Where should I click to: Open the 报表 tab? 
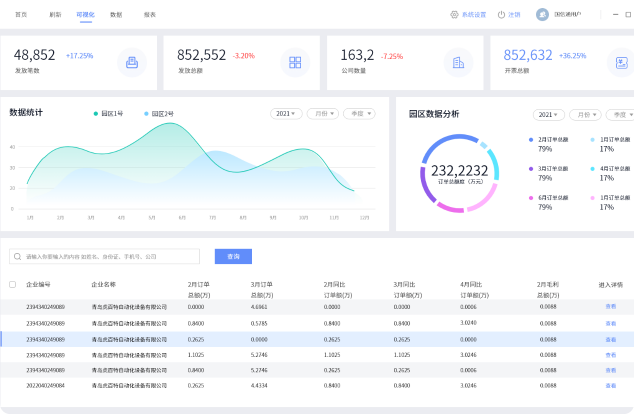[149, 15]
